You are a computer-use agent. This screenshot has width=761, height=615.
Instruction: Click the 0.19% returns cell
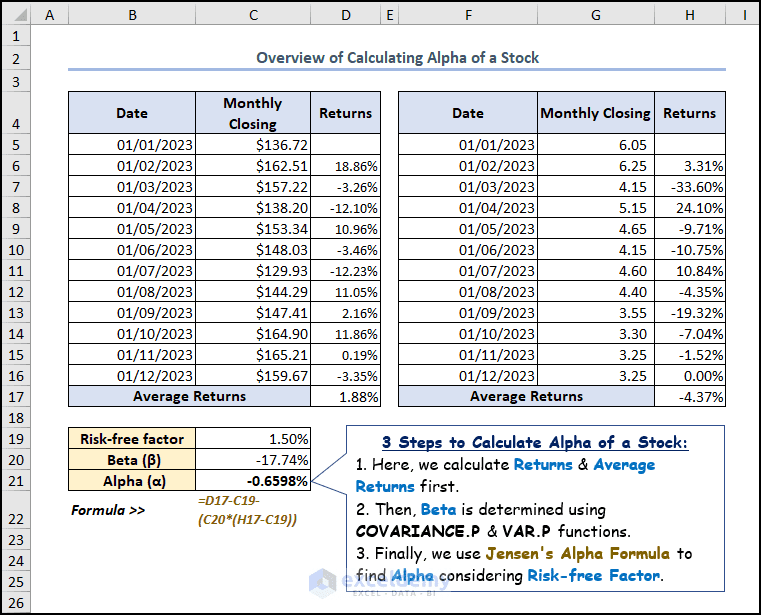(x=346, y=355)
